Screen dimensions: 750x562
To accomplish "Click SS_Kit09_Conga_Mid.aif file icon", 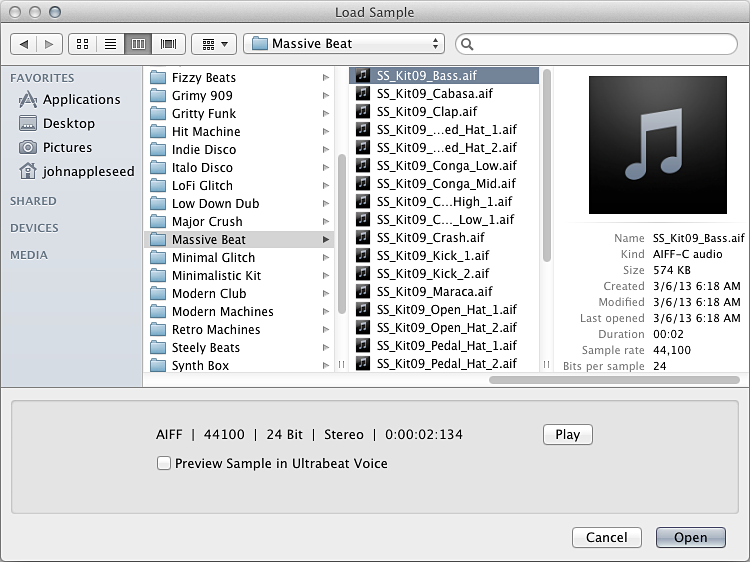I will coord(363,183).
